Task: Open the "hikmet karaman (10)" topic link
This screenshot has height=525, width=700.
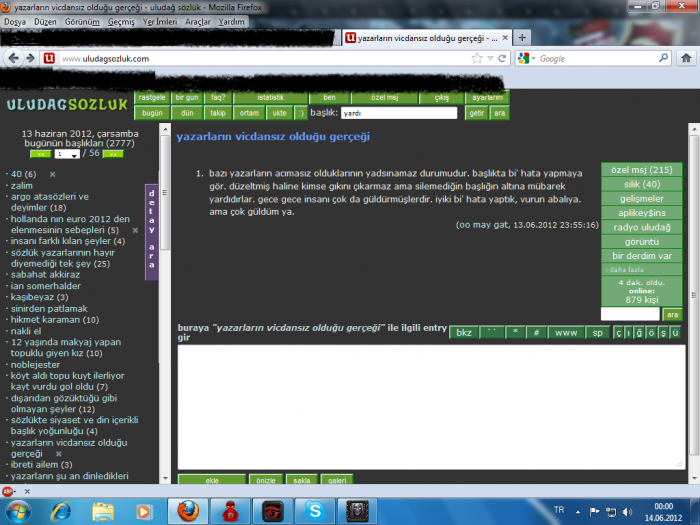Action: pyautogui.click(x=55, y=320)
